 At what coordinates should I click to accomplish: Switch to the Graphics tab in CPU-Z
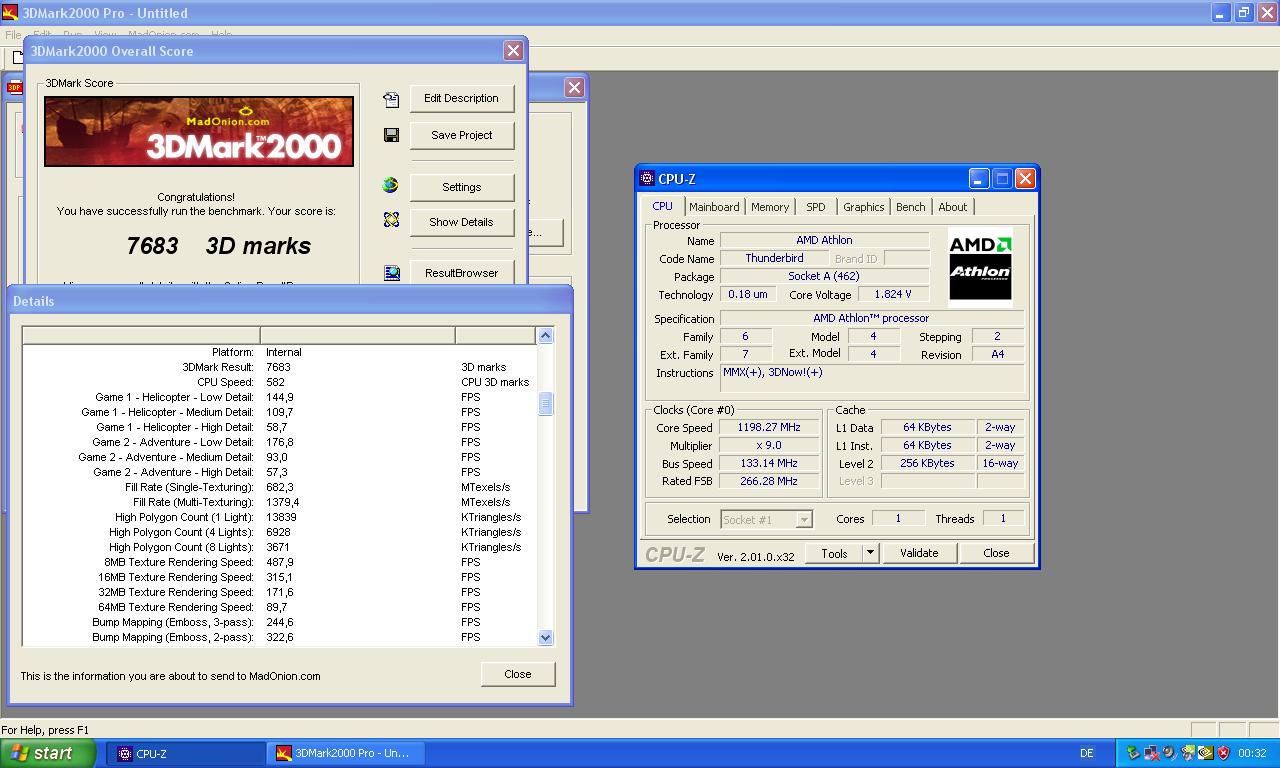864,207
